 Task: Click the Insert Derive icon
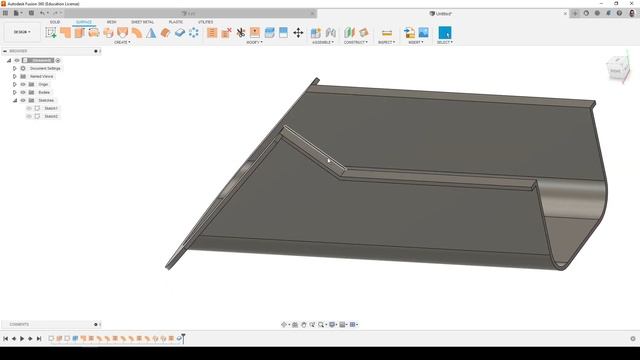click(409, 33)
